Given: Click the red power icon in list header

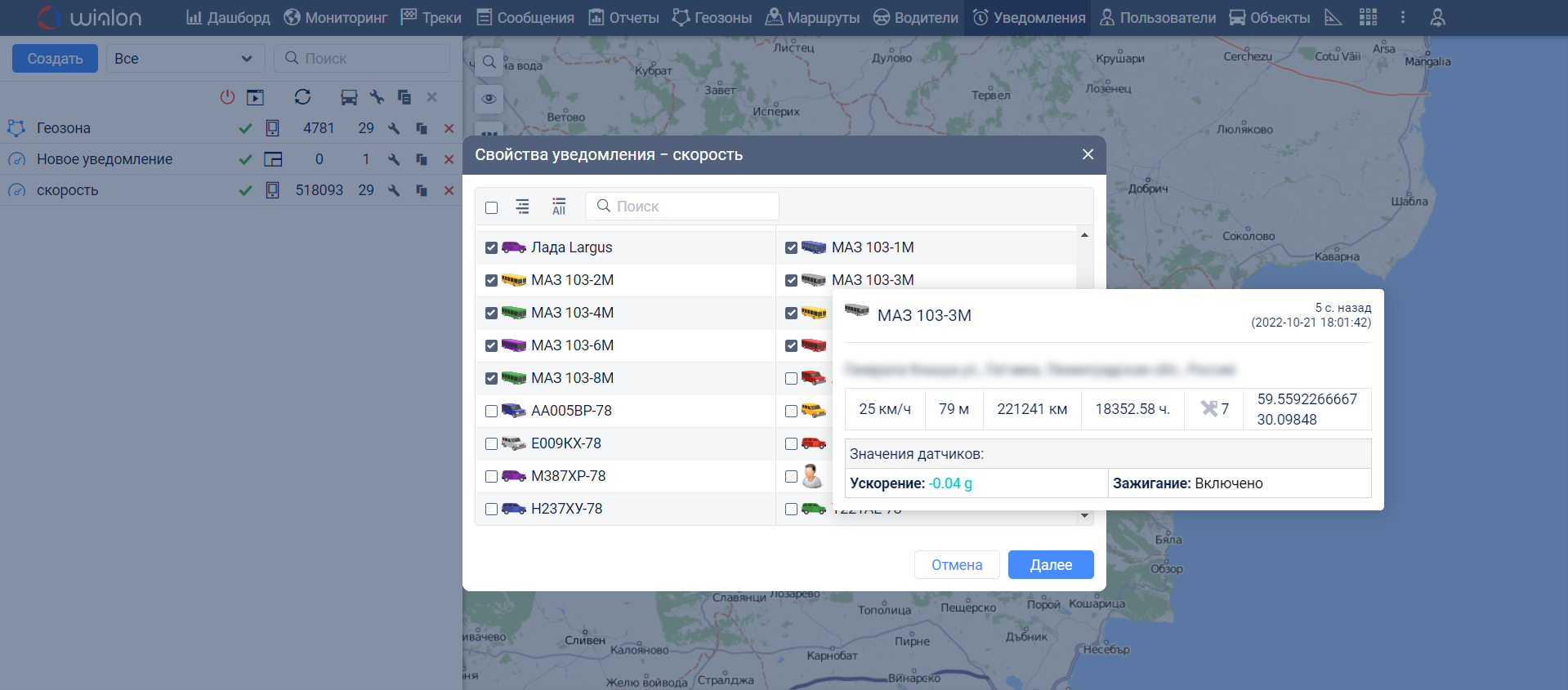Looking at the screenshot, I should point(227,97).
